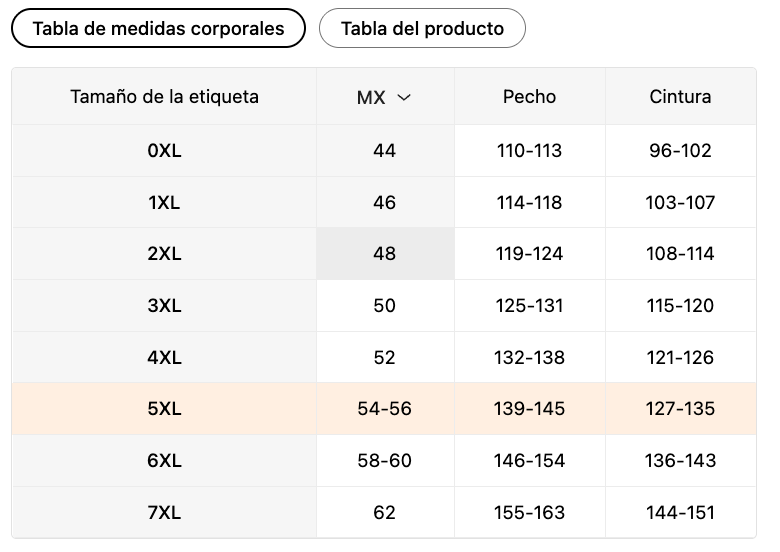The width and height of the screenshot is (780, 552).
Task: Select the 3XL size row label
Action: click(x=164, y=306)
